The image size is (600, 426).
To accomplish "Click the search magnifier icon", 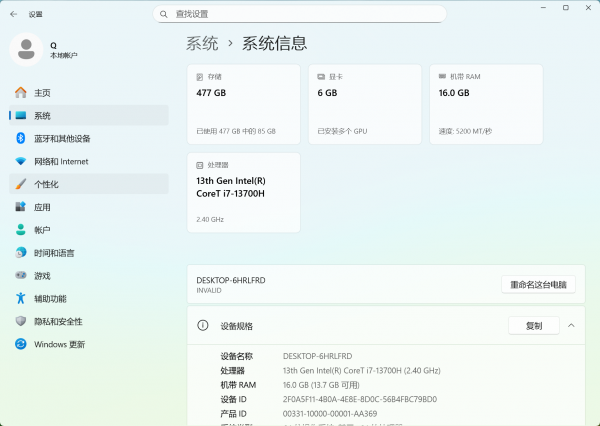I will tap(164, 14).
